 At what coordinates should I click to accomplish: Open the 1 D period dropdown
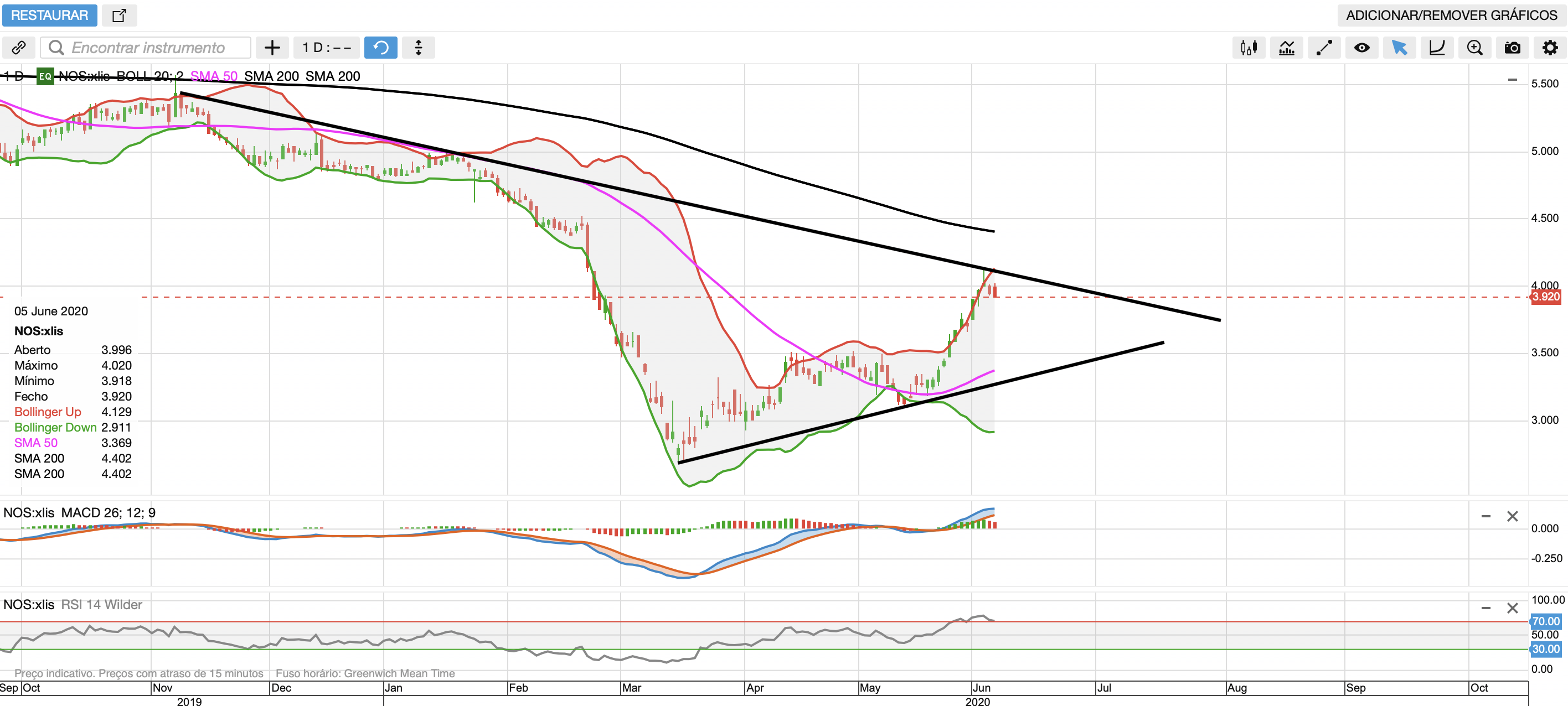(327, 48)
